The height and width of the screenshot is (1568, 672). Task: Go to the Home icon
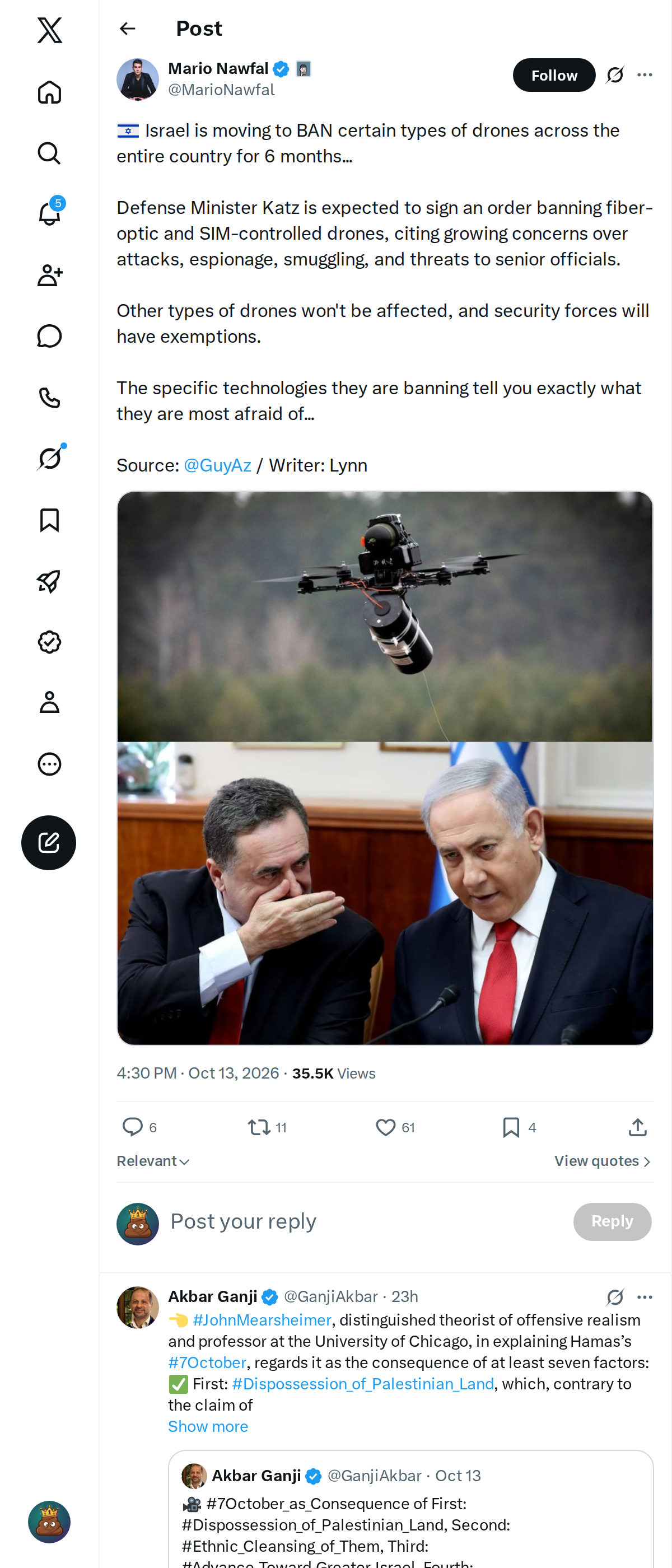(x=49, y=92)
